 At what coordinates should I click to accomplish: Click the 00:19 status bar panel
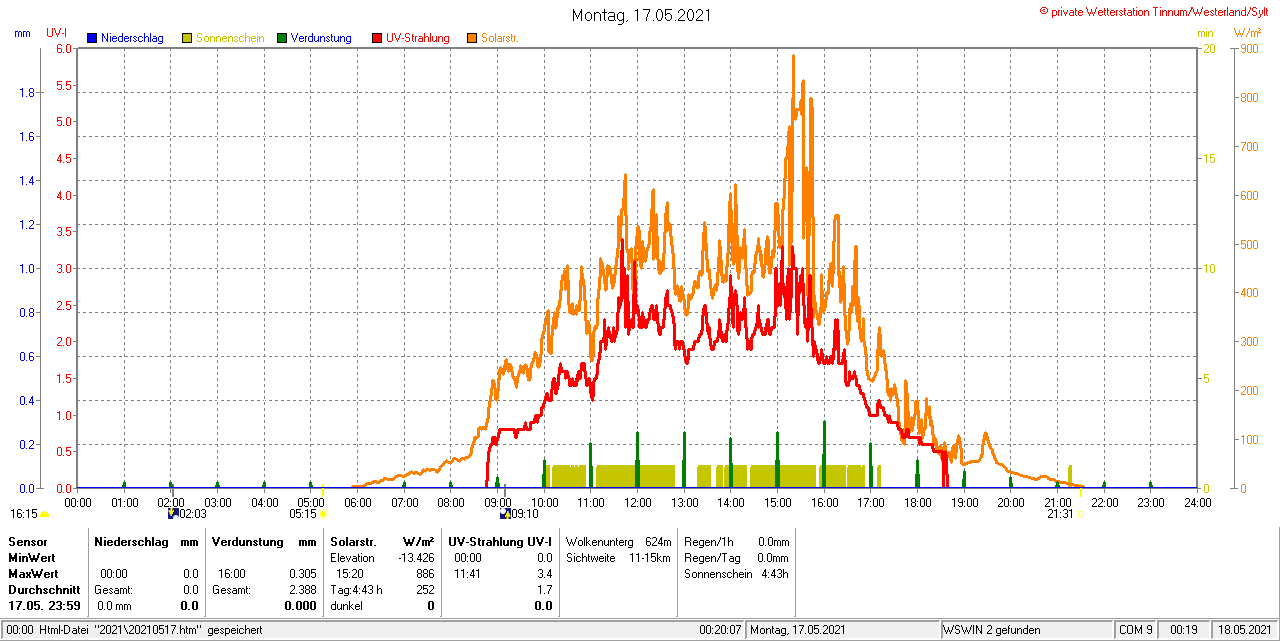coord(1183,630)
